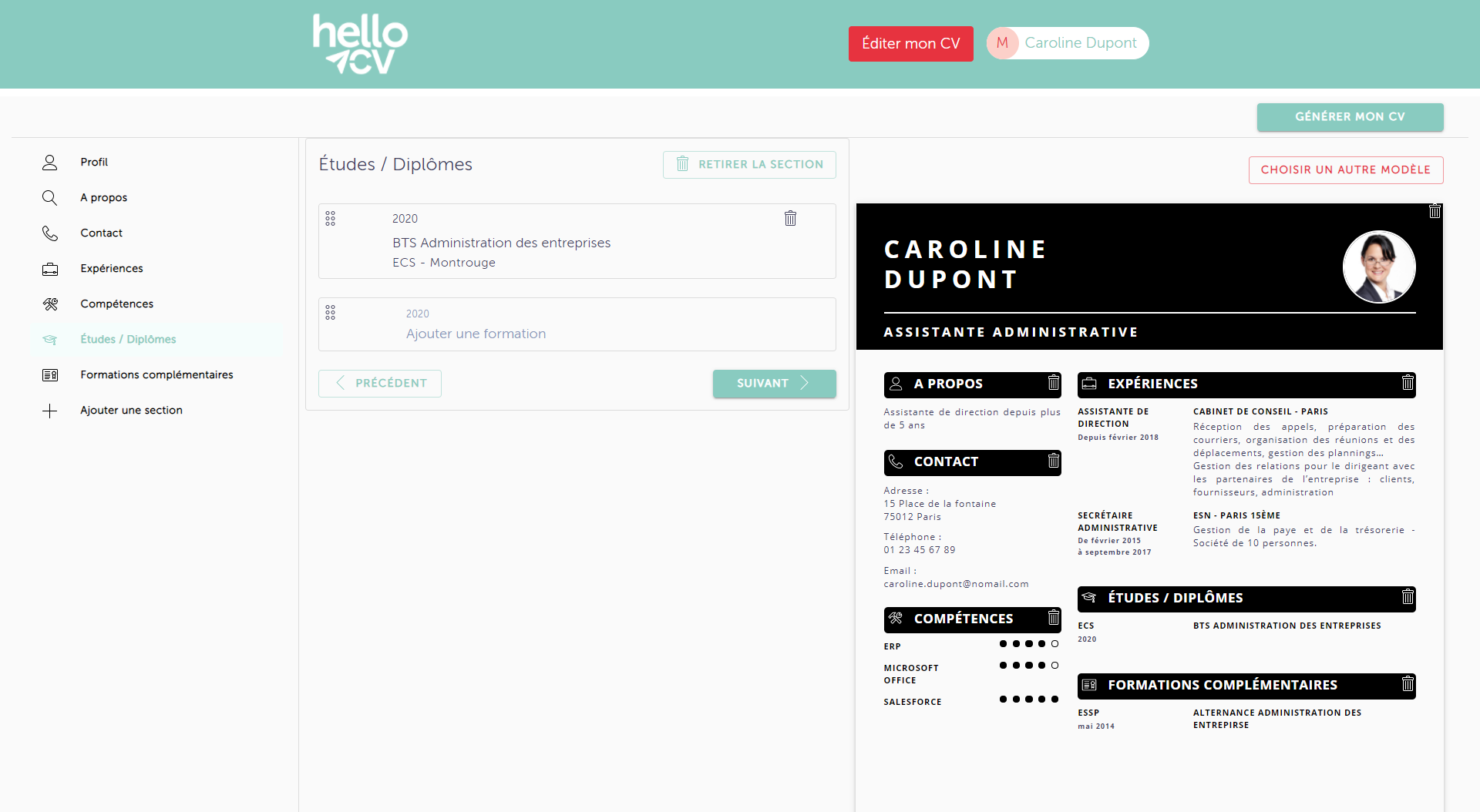The height and width of the screenshot is (812, 1480).
Task: Click drag handle of Ajouter une formation row
Action: 331,313
